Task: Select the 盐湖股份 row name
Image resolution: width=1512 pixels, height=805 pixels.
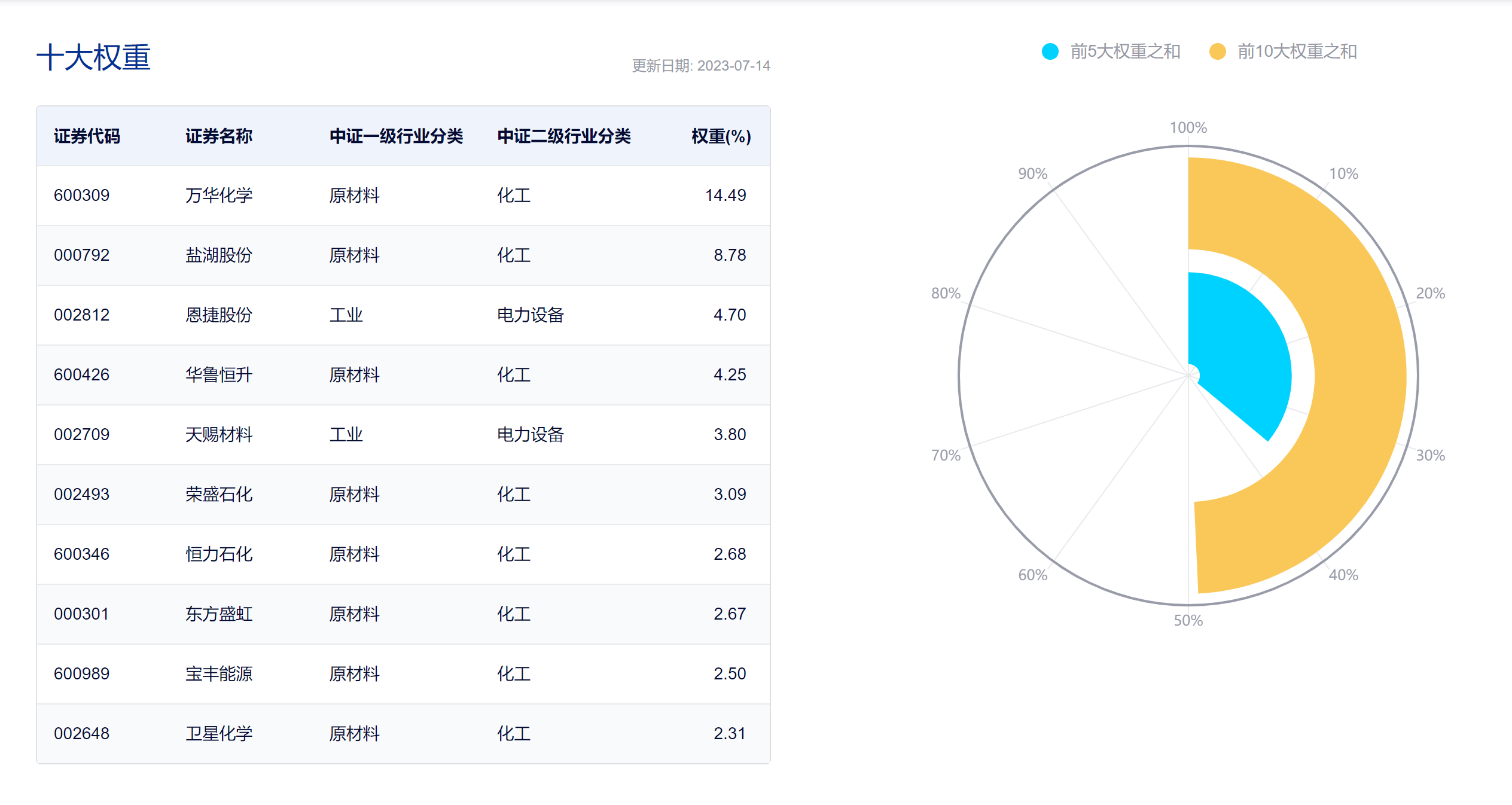Action: 219,255
